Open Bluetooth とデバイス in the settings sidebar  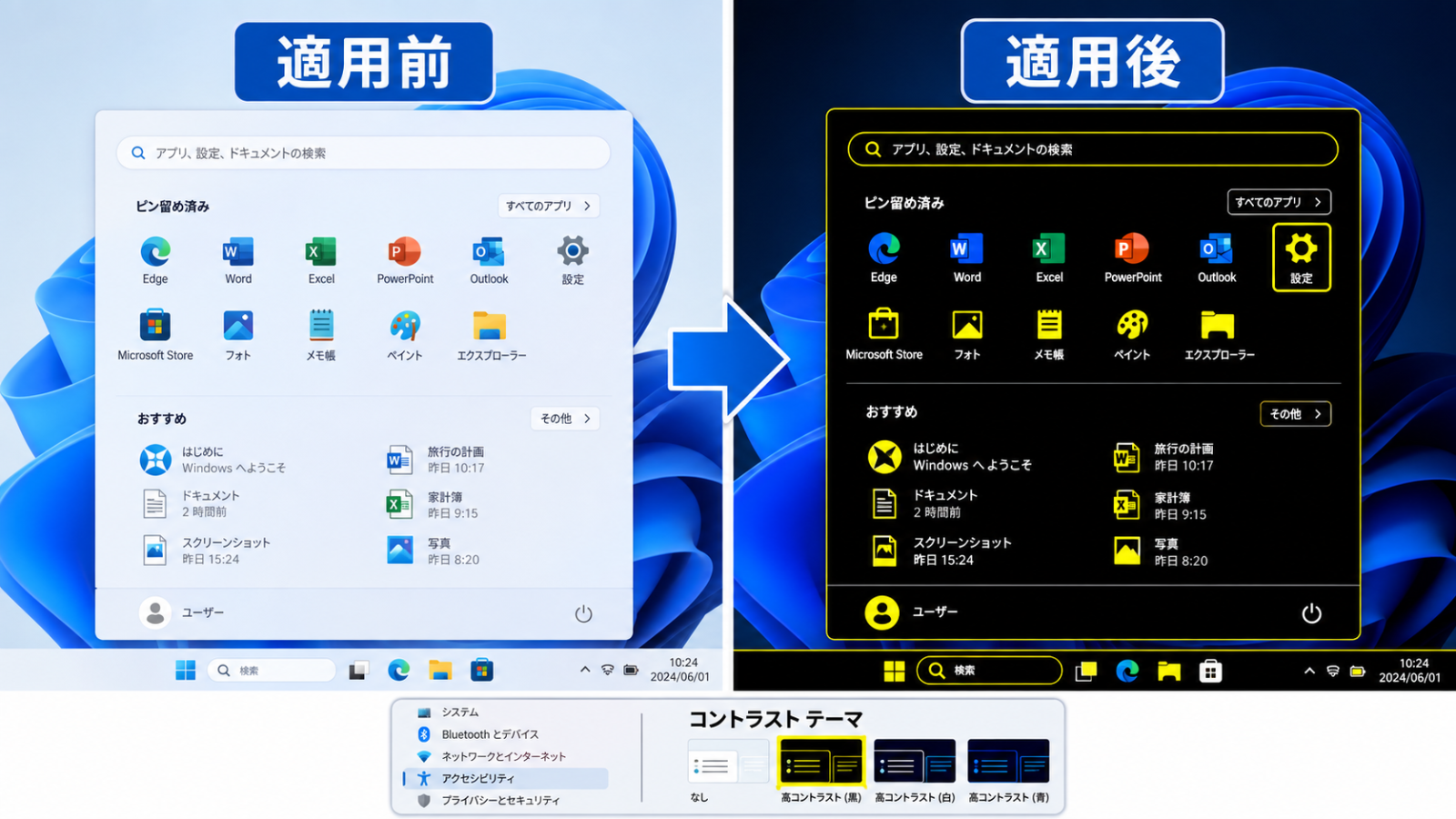pyautogui.click(x=505, y=734)
